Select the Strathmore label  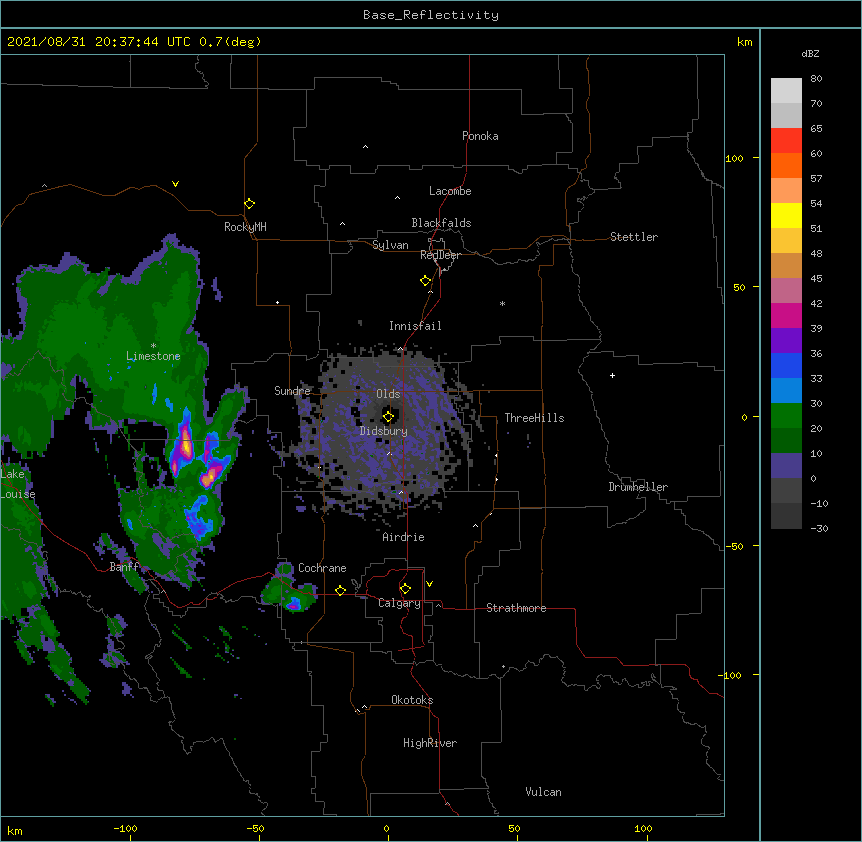[x=516, y=608]
